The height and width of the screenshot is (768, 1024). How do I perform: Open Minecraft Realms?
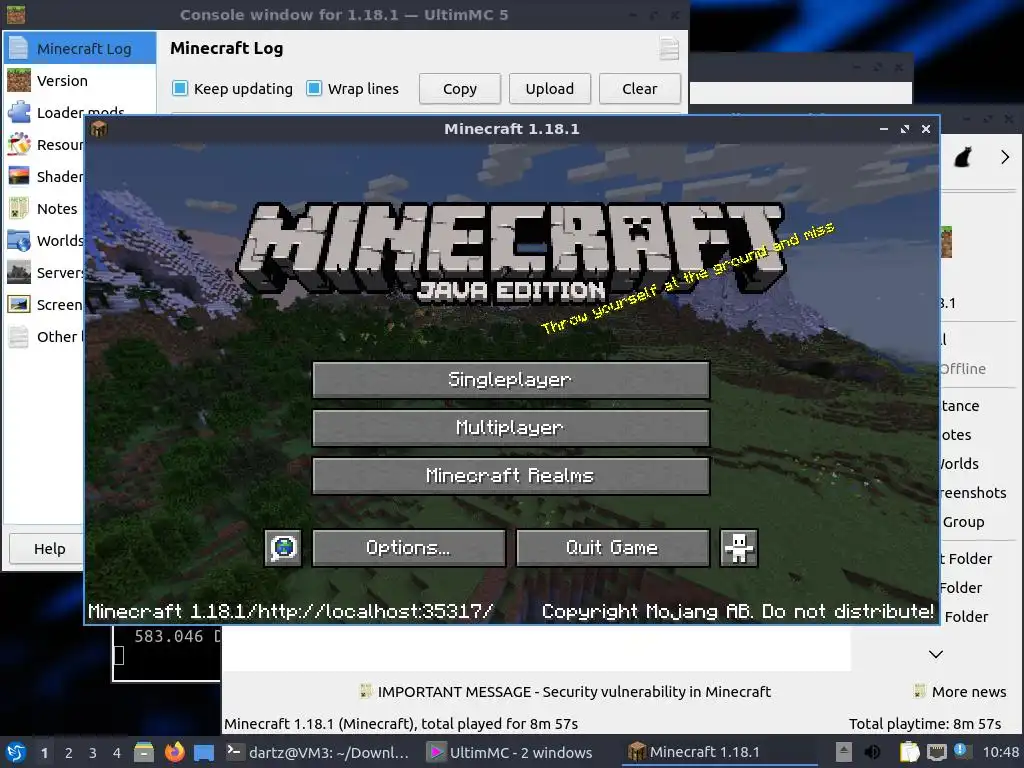click(511, 475)
